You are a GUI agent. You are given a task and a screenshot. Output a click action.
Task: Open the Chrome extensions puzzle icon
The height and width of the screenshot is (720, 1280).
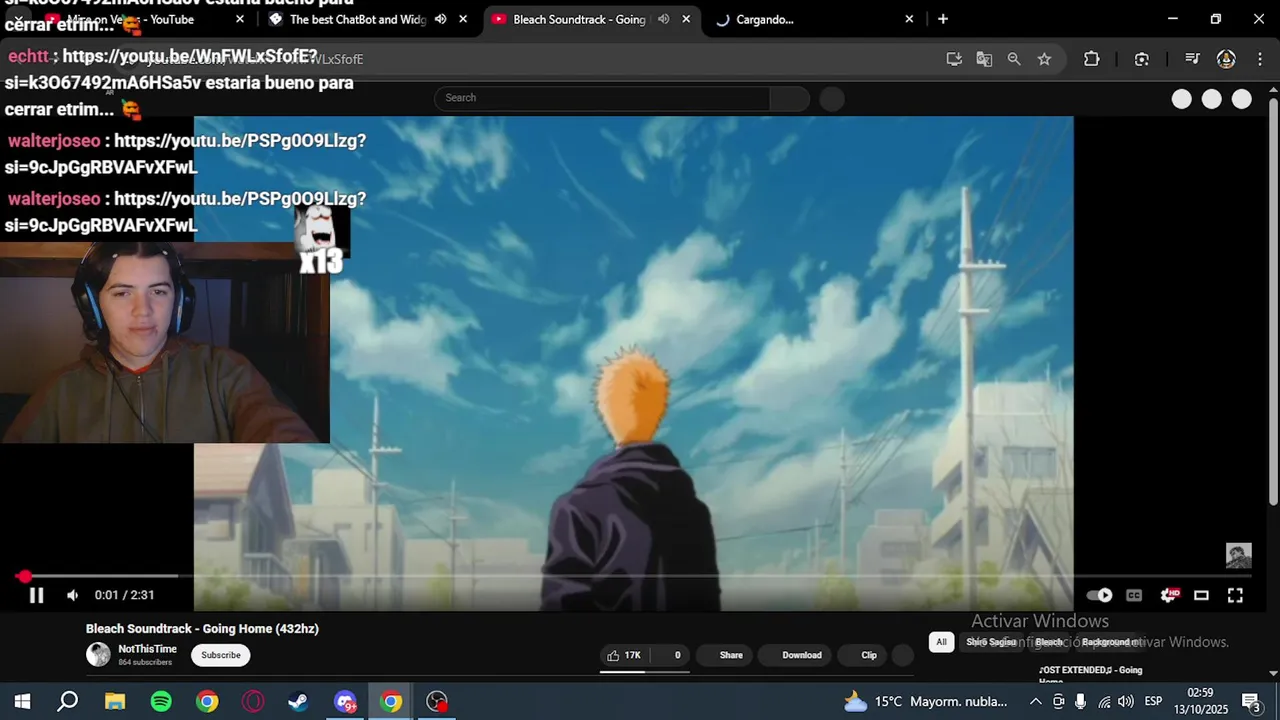(x=1092, y=59)
